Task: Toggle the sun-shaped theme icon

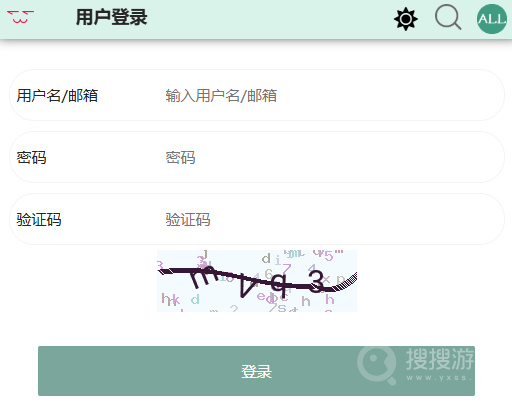Action: click(406, 19)
